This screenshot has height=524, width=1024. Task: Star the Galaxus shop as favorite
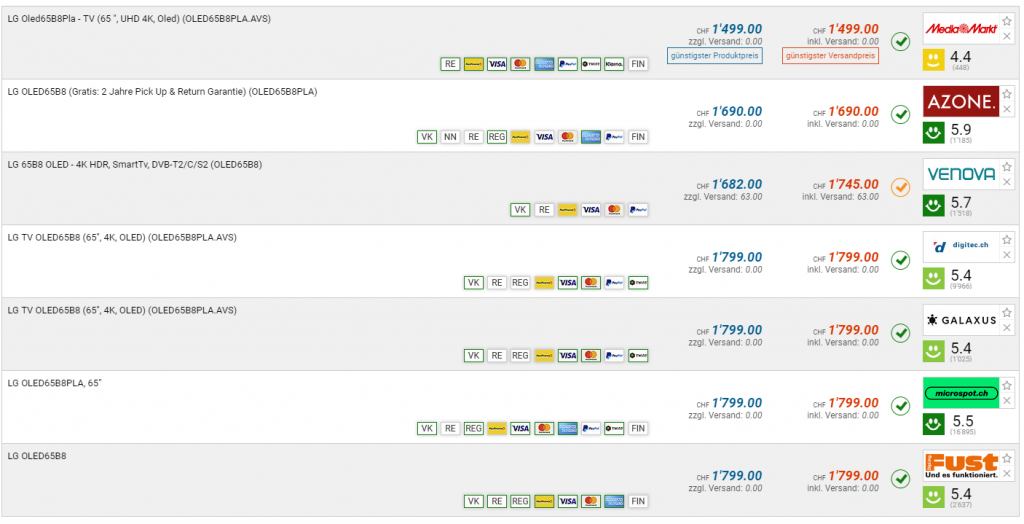1007,312
